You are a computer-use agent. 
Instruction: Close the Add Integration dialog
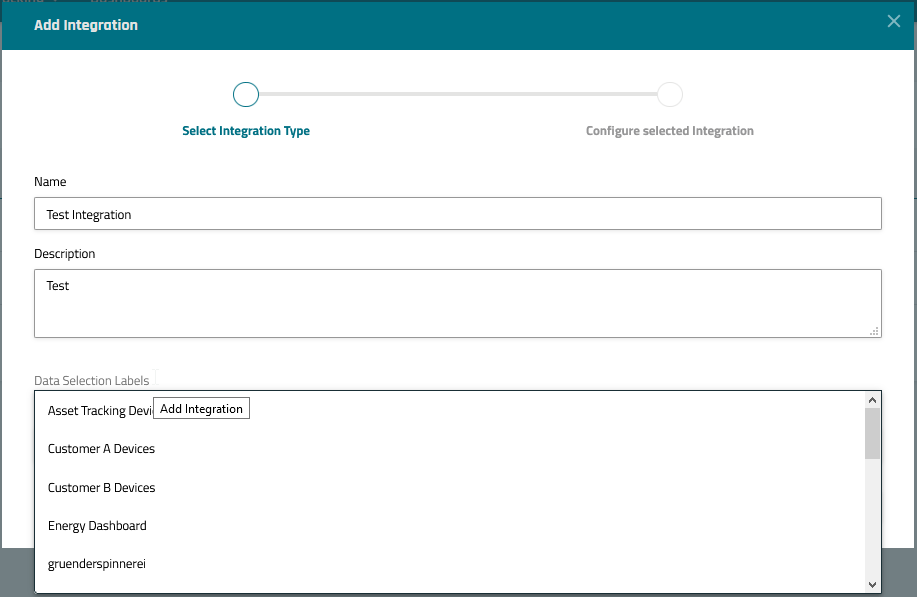(x=893, y=22)
